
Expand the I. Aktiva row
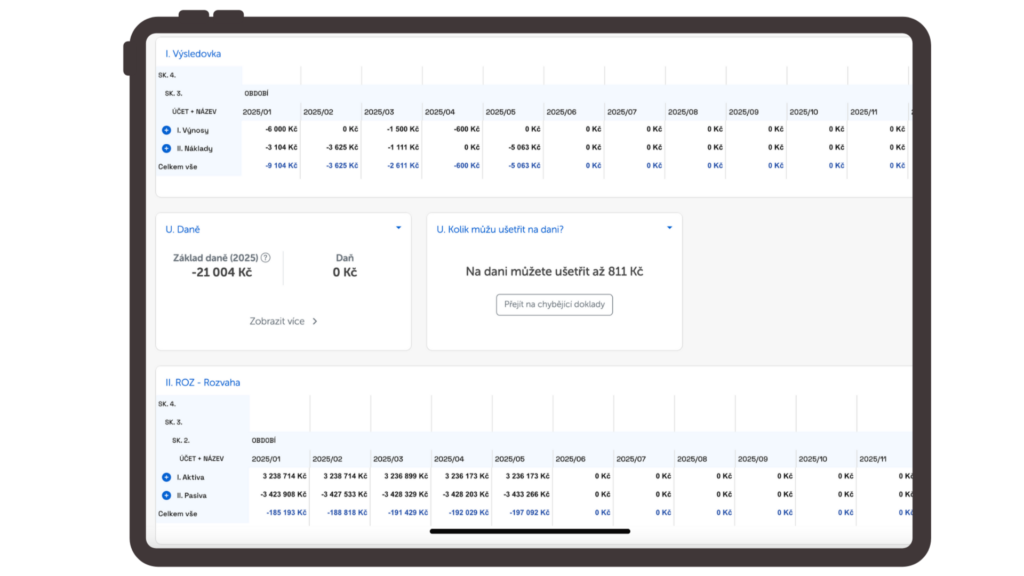(167, 477)
